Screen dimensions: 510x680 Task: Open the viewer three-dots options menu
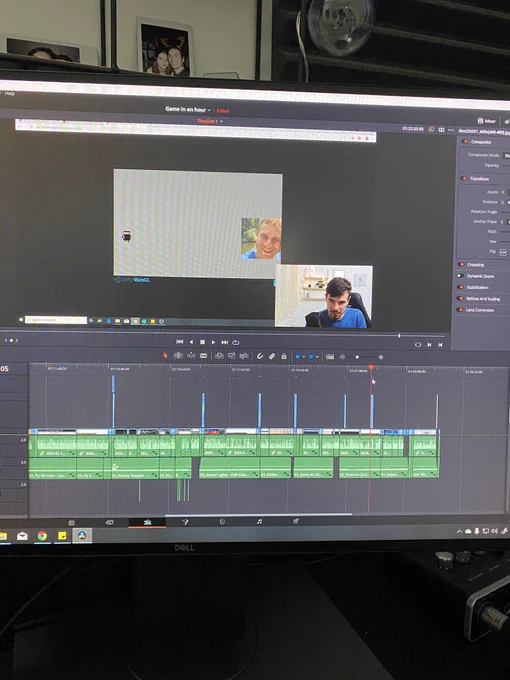[x=451, y=130]
